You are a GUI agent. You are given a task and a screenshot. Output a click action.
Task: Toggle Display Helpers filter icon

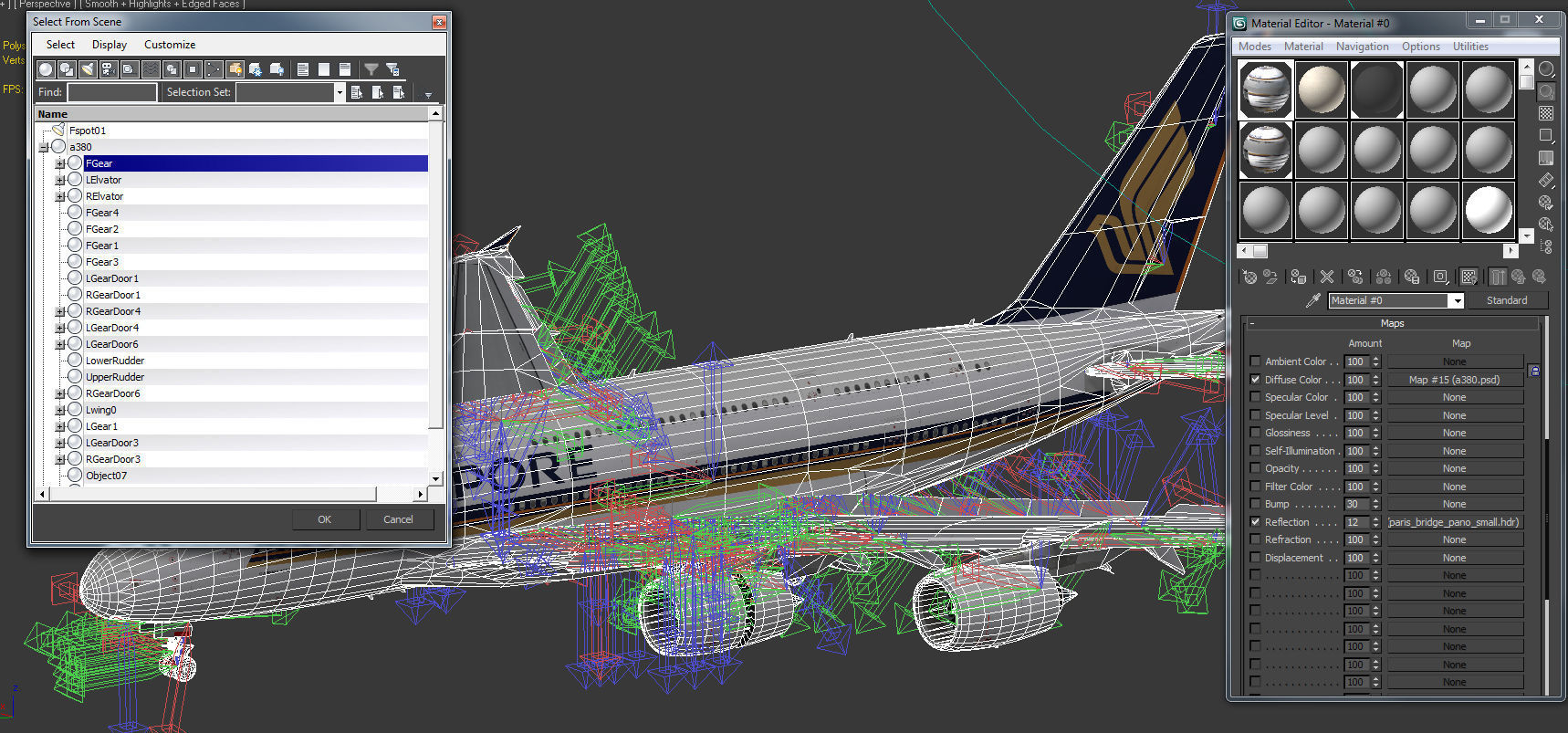click(x=130, y=69)
